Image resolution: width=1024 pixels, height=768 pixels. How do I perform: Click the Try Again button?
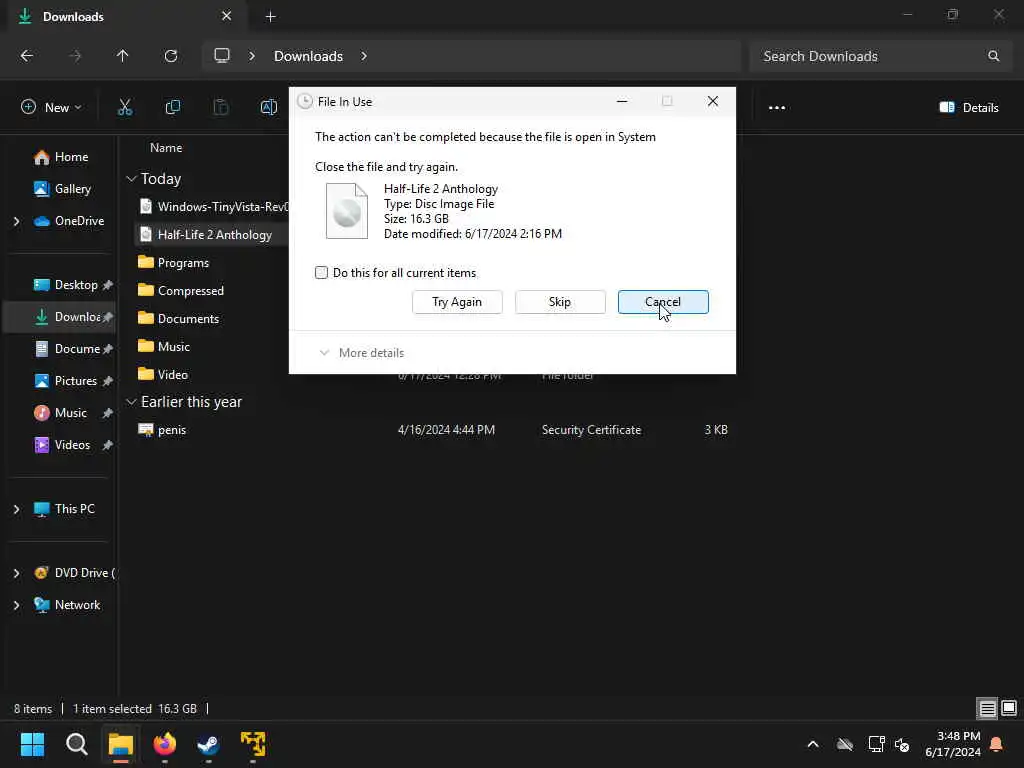[x=457, y=302]
